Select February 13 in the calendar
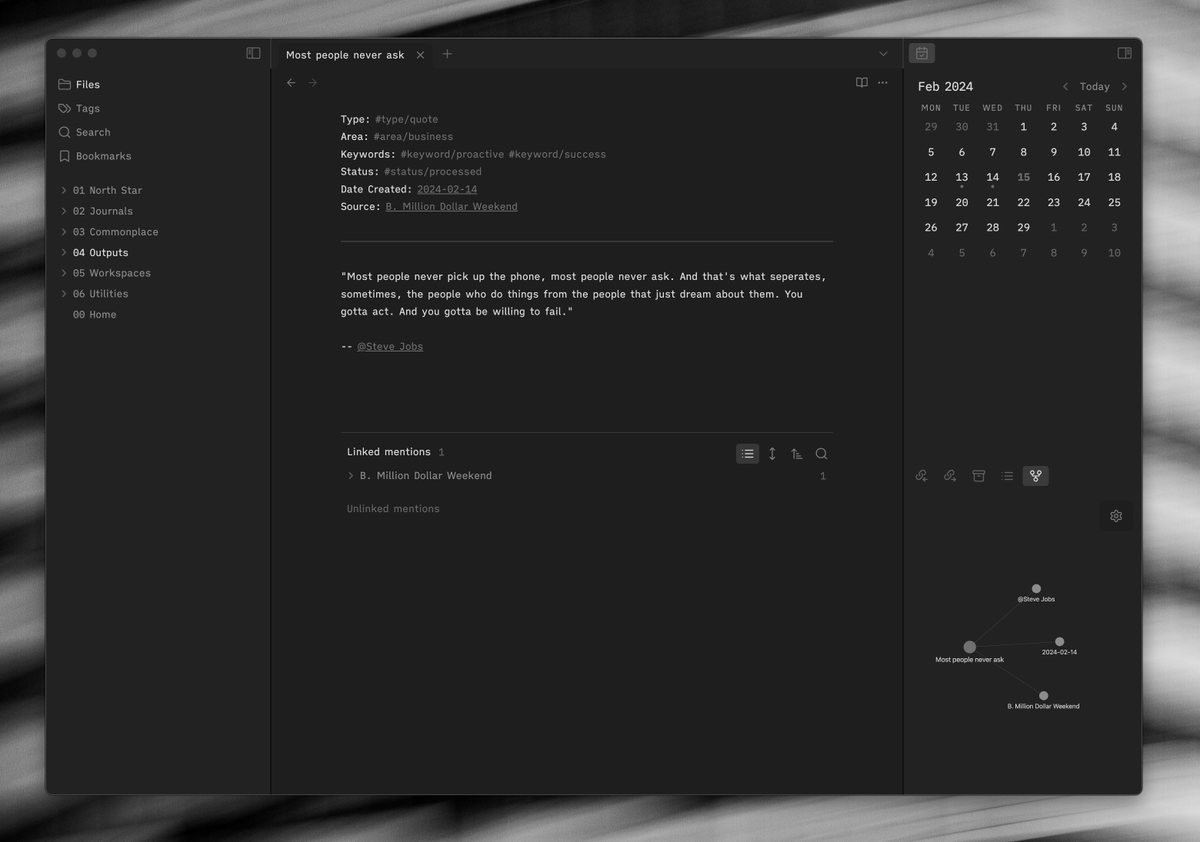1200x842 pixels. tap(961, 177)
